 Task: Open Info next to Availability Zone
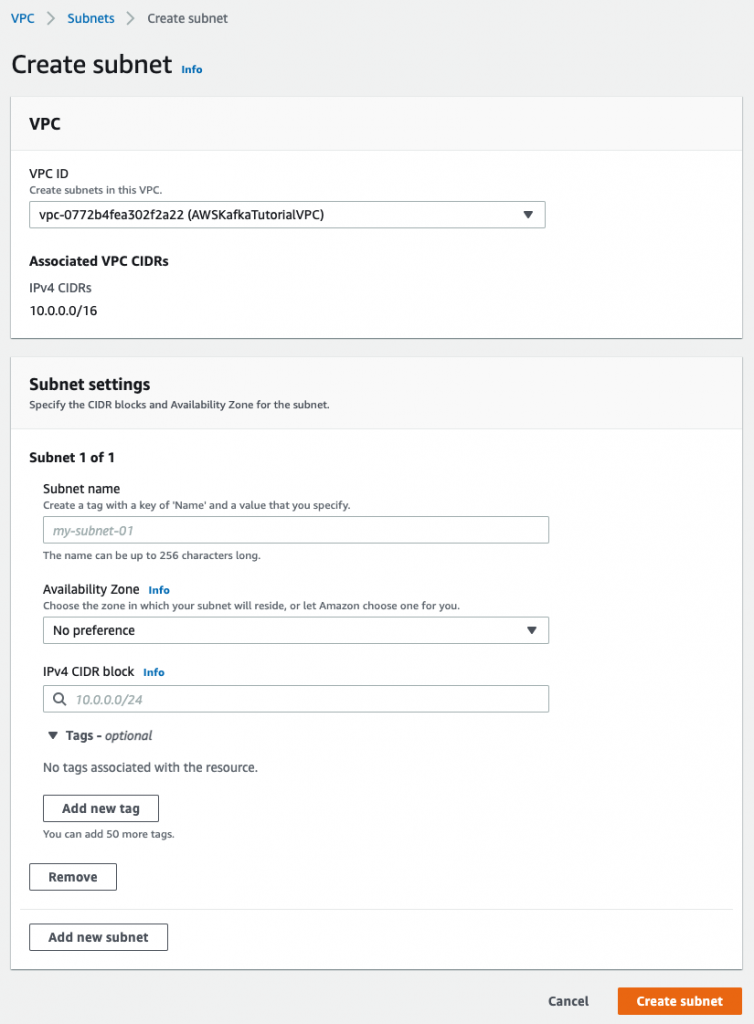point(159,590)
